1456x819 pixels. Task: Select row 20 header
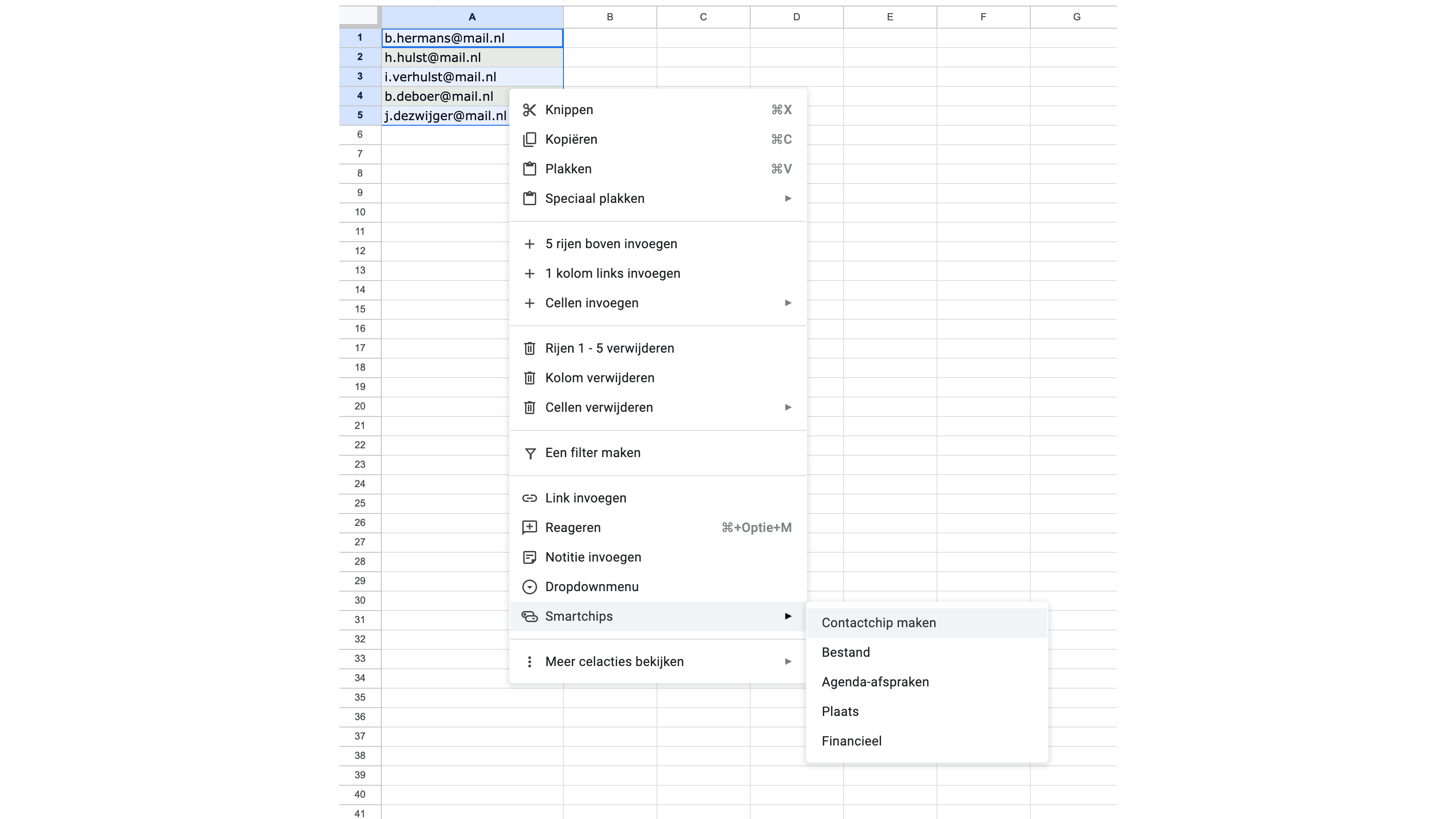(360, 406)
